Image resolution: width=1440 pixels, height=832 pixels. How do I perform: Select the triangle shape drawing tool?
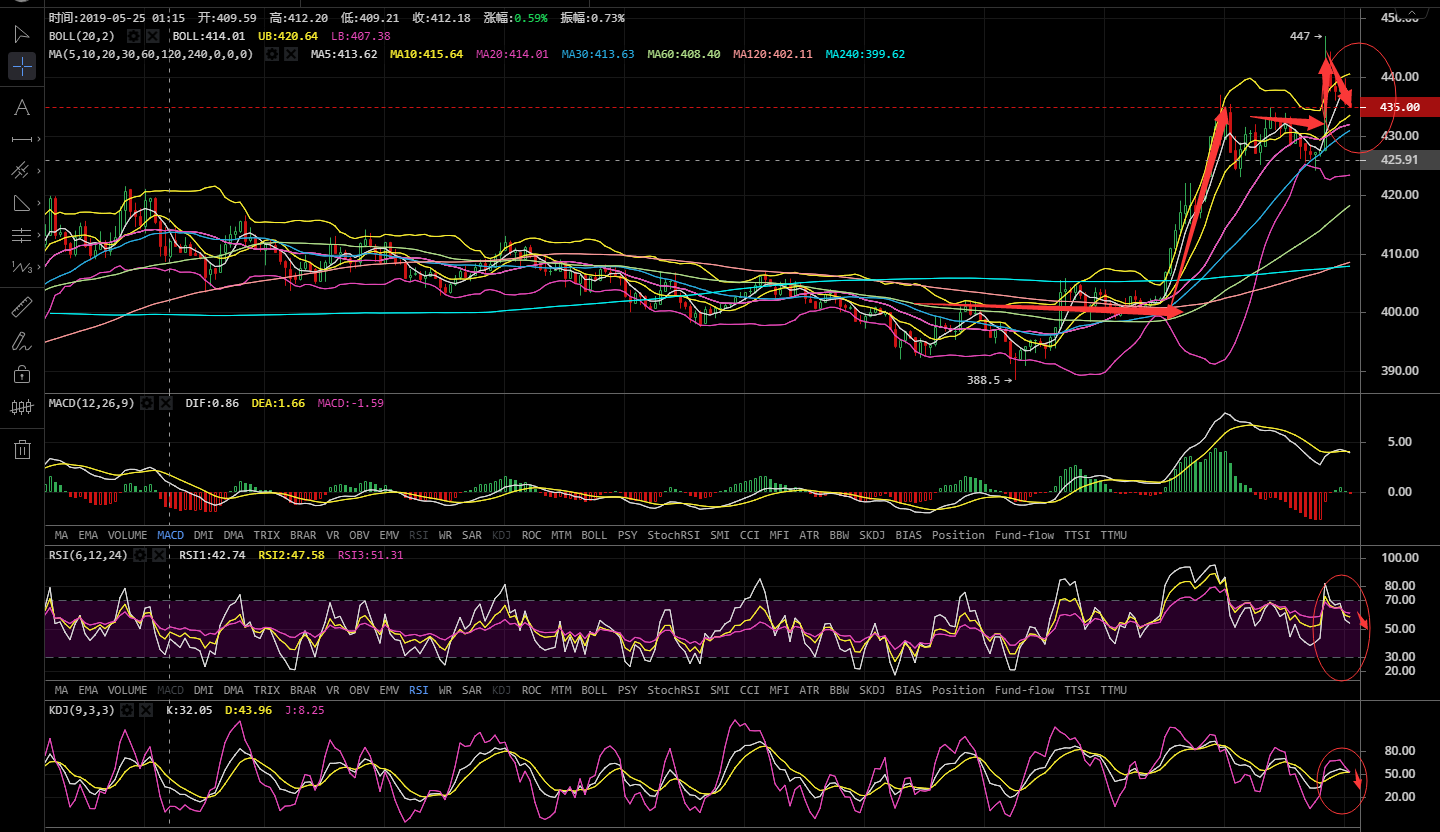[x=22, y=203]
